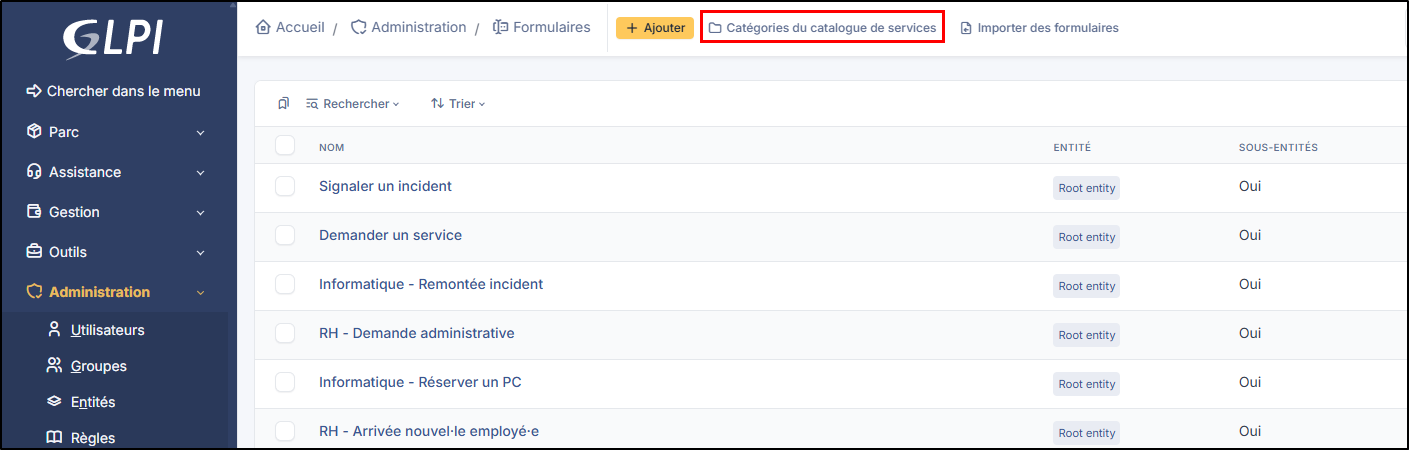Click the GLPI logo
Image resolution: width=1409 pixels, height=450 pixels.
(112, 38)
